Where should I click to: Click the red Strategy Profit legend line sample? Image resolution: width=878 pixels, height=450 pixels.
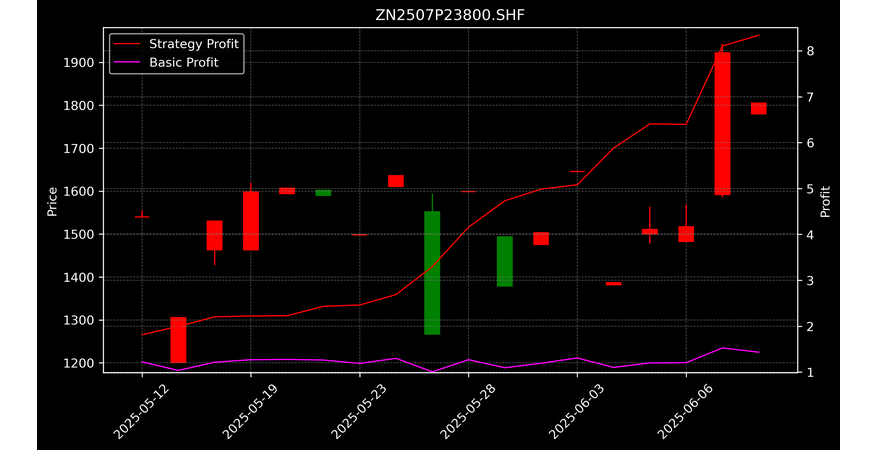[129, 44]
